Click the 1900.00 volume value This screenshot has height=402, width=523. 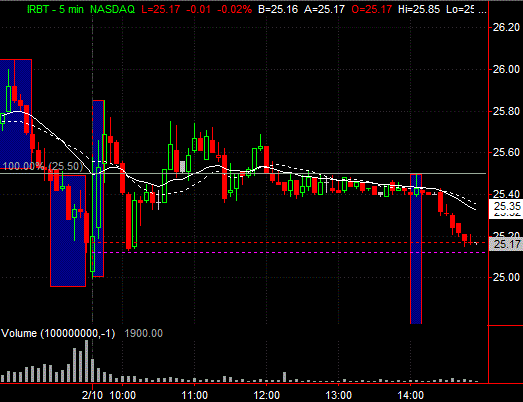click(143, 333)
